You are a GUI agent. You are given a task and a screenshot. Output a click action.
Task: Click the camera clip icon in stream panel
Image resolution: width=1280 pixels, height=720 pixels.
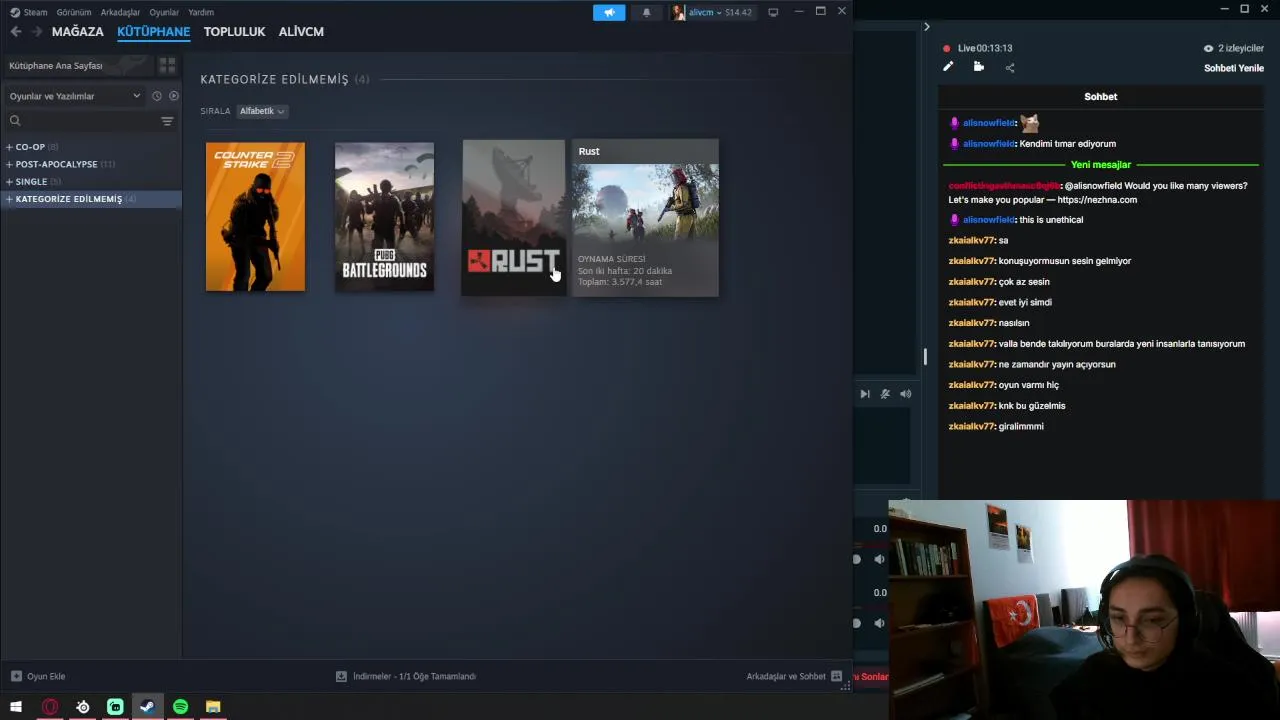(979, 67)
